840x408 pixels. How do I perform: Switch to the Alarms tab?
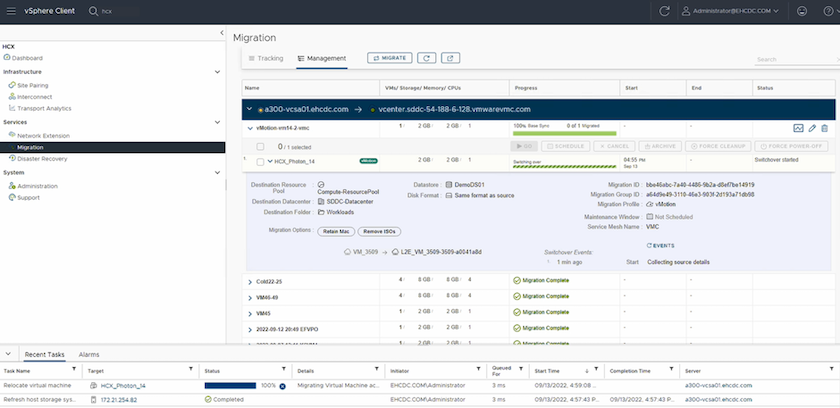[x=89, y=354]
